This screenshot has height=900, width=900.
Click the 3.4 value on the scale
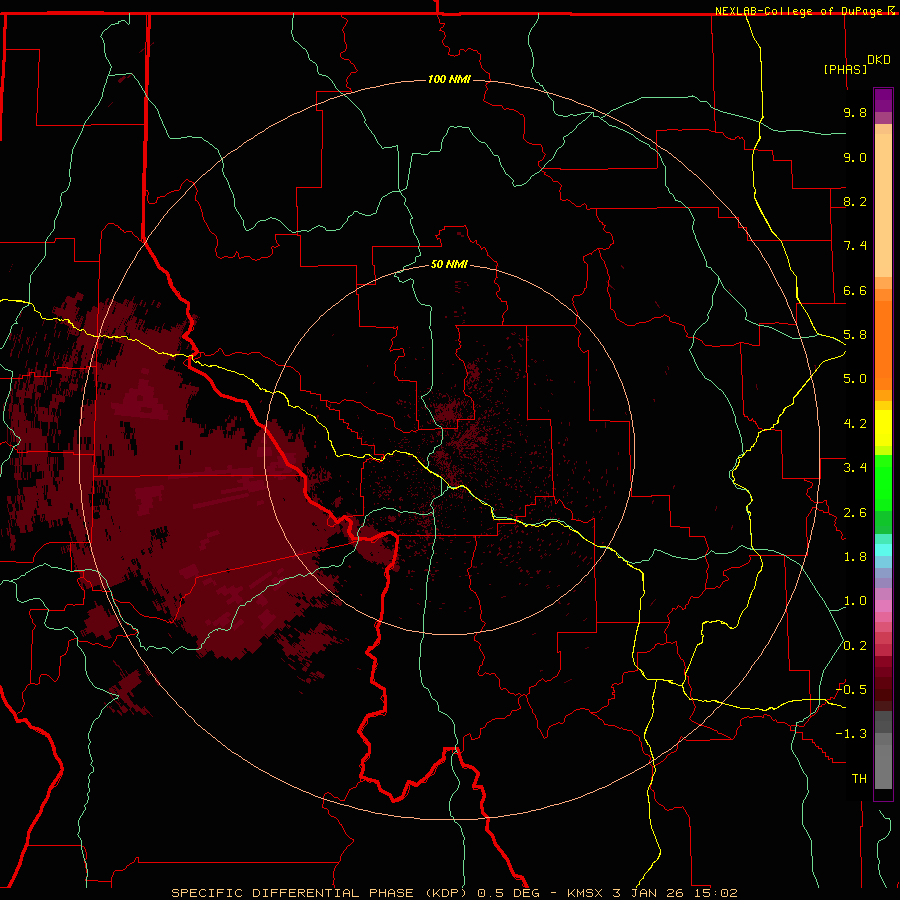855,468
